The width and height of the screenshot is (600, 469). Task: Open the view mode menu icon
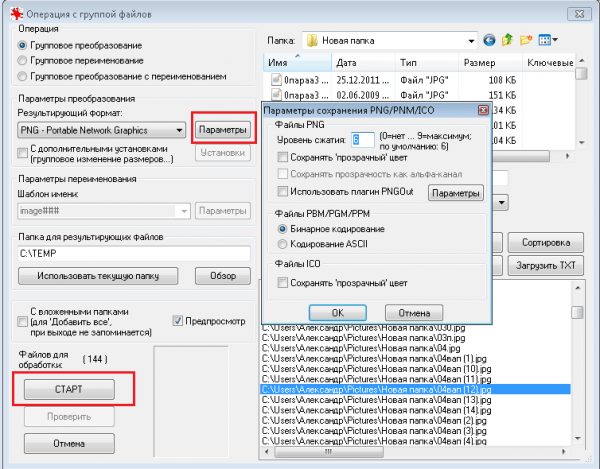coord(547,41)
